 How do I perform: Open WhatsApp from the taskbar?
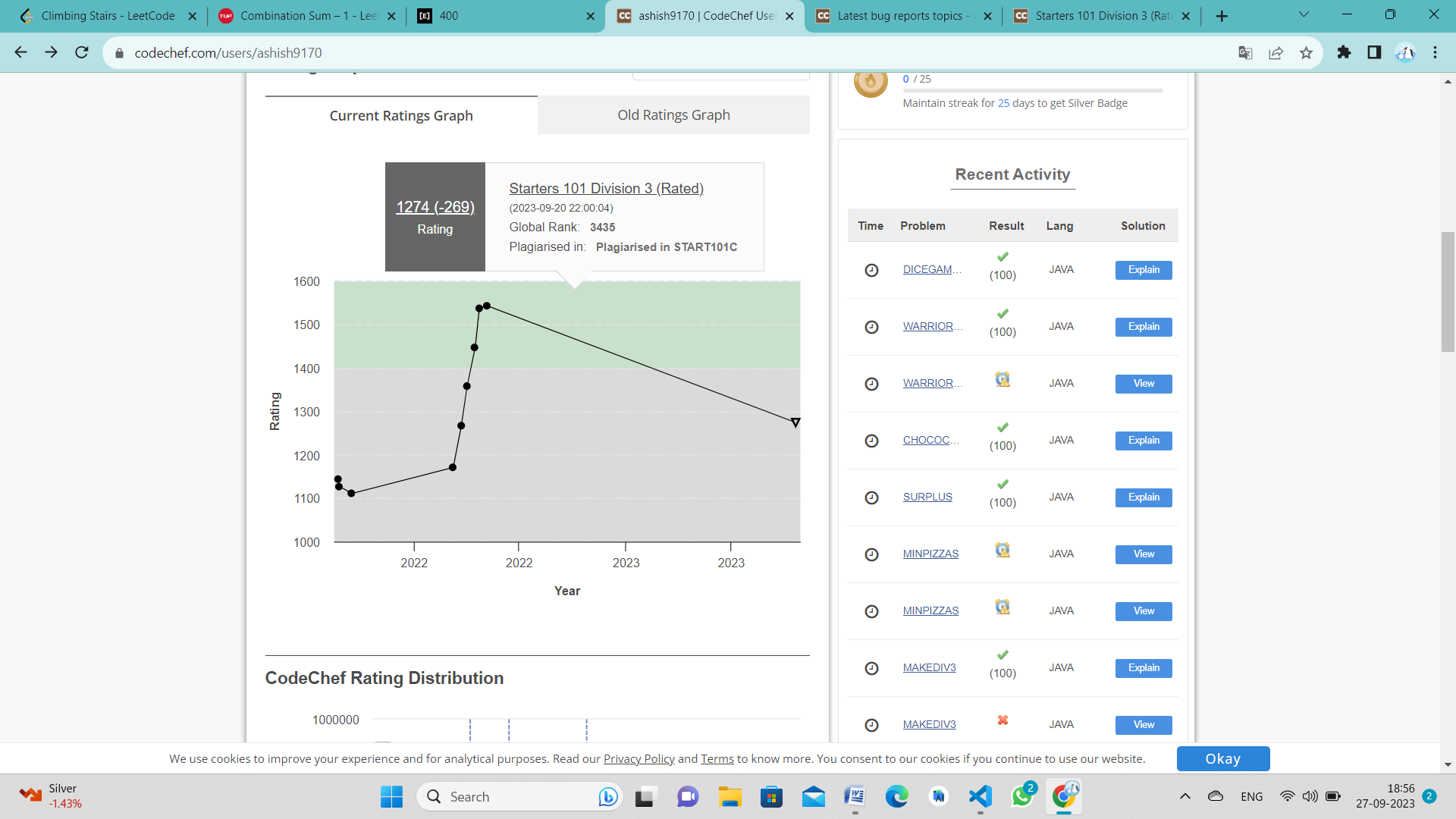pyautogui.click(x=1021, y=796)
